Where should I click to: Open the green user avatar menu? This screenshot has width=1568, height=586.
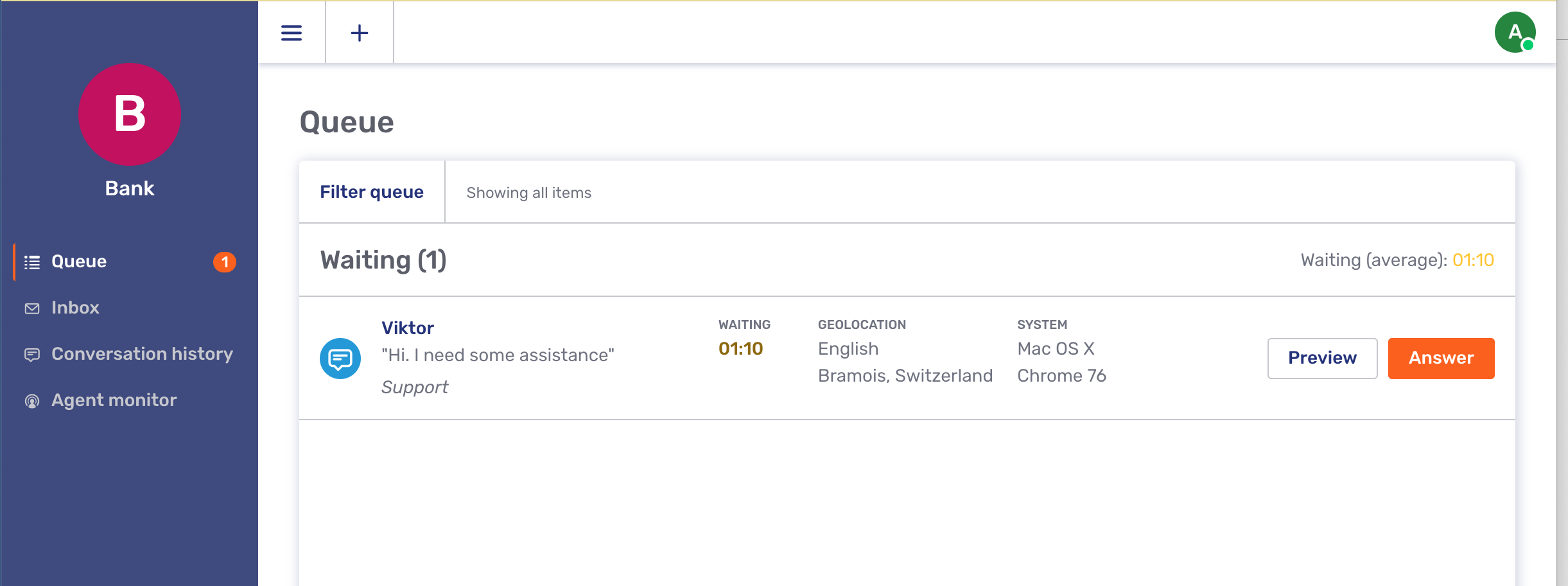click(x=1515, y=32)
